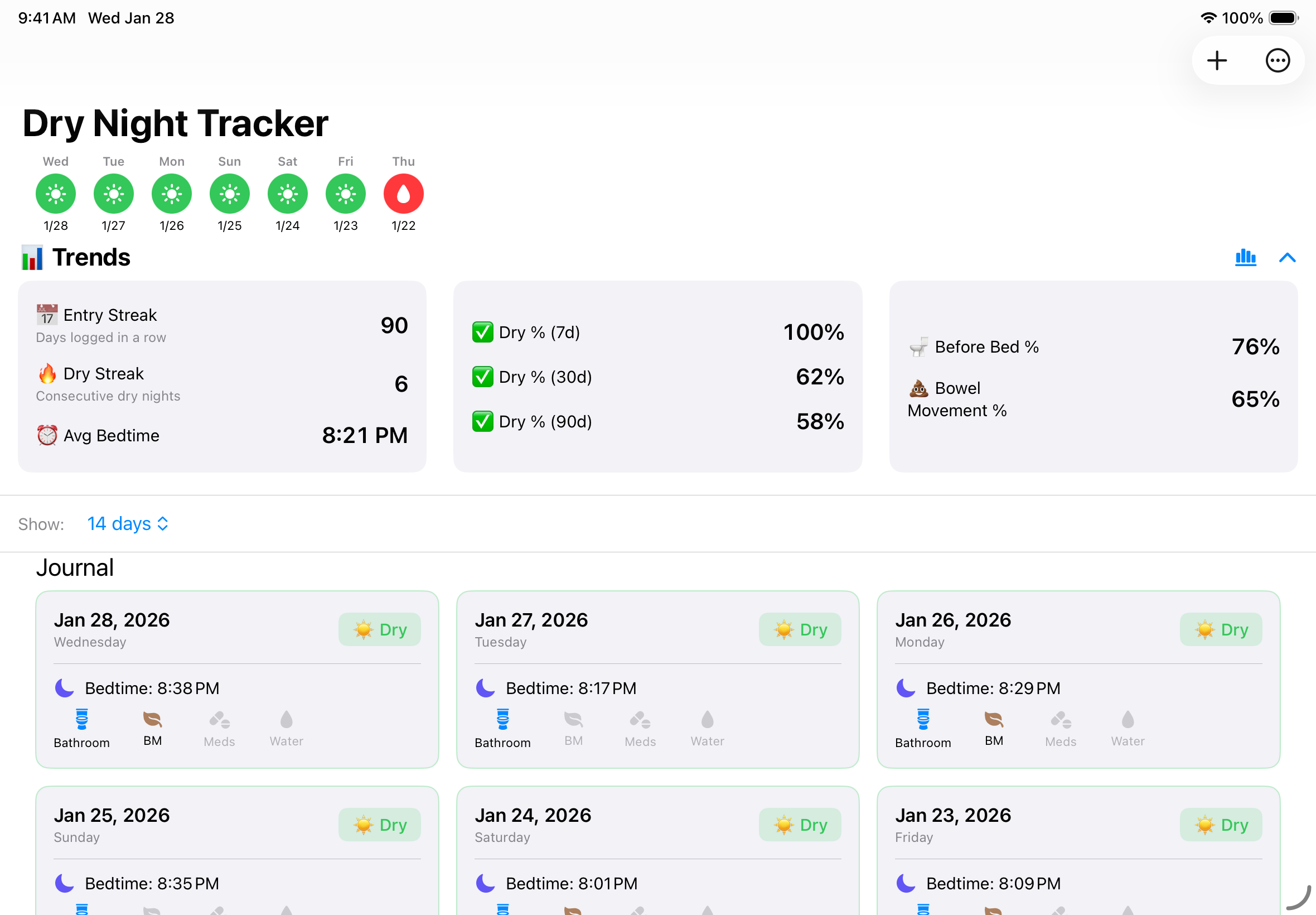Image resolution: width=1316 pixels, height=915 pixels.
Task: Toggle Water on the Jan 28 entry
Action: click(x=287, y=729)
